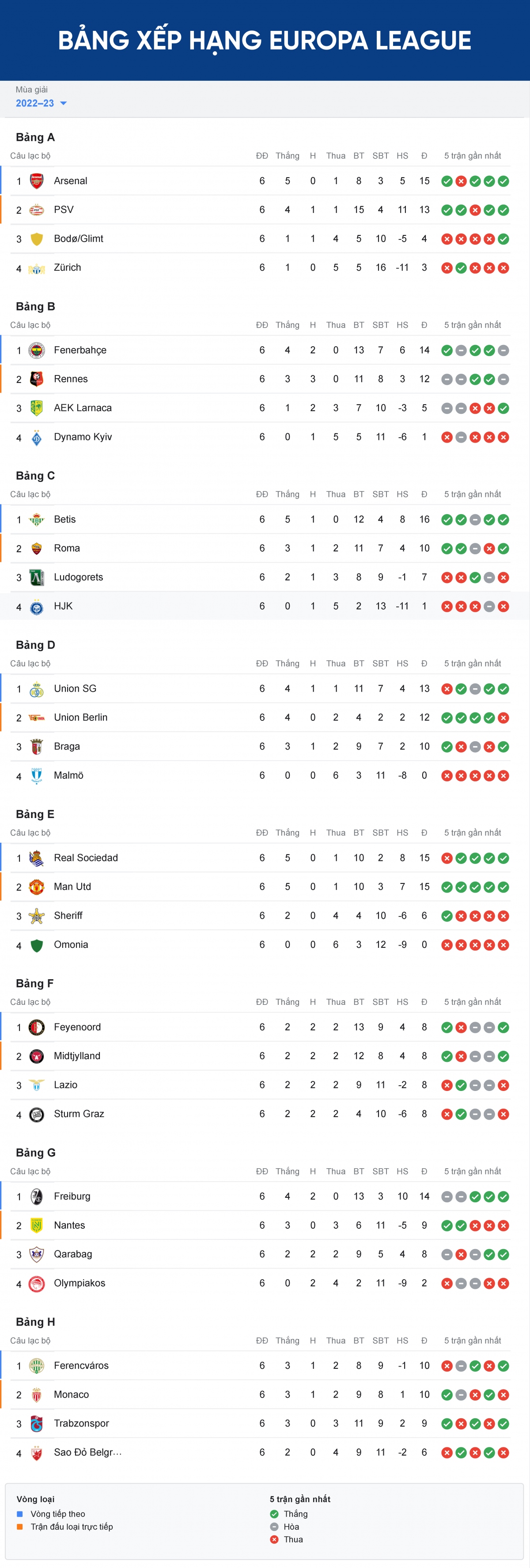Open the 2022–23 season dropdown
This screenshot has width=530, height=1568.
41,103
